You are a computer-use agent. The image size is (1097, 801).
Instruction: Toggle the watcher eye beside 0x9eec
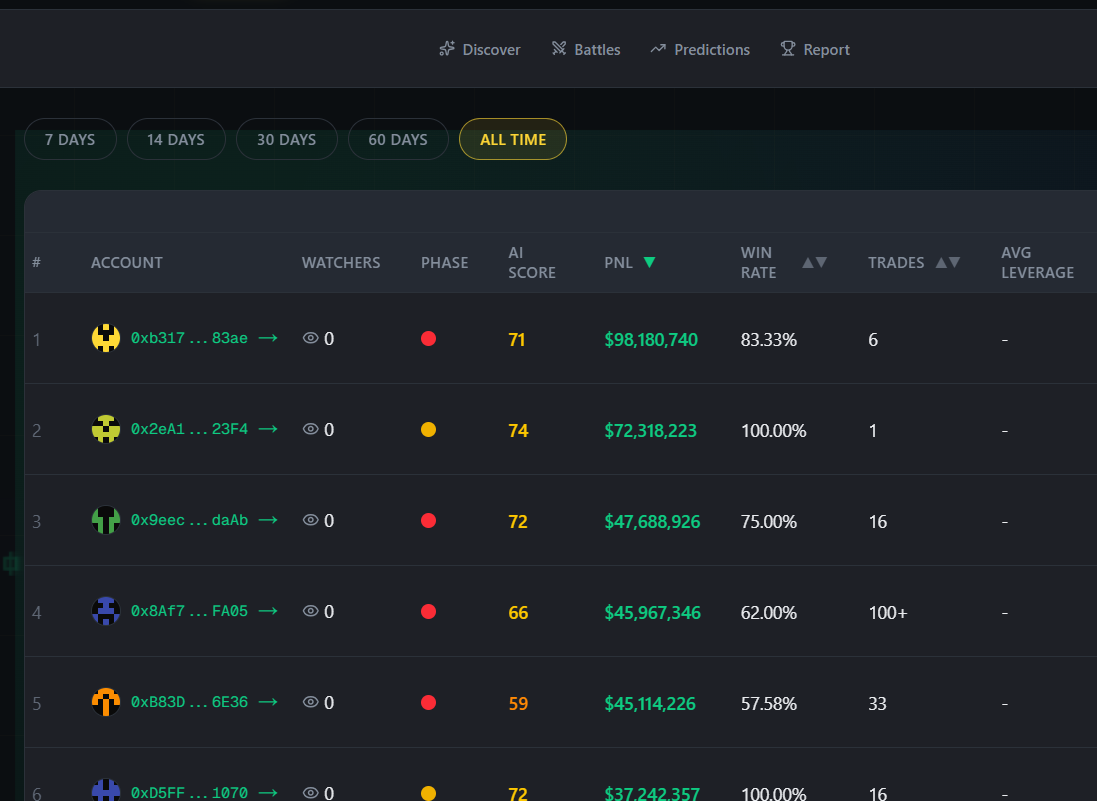coord(310,520)
